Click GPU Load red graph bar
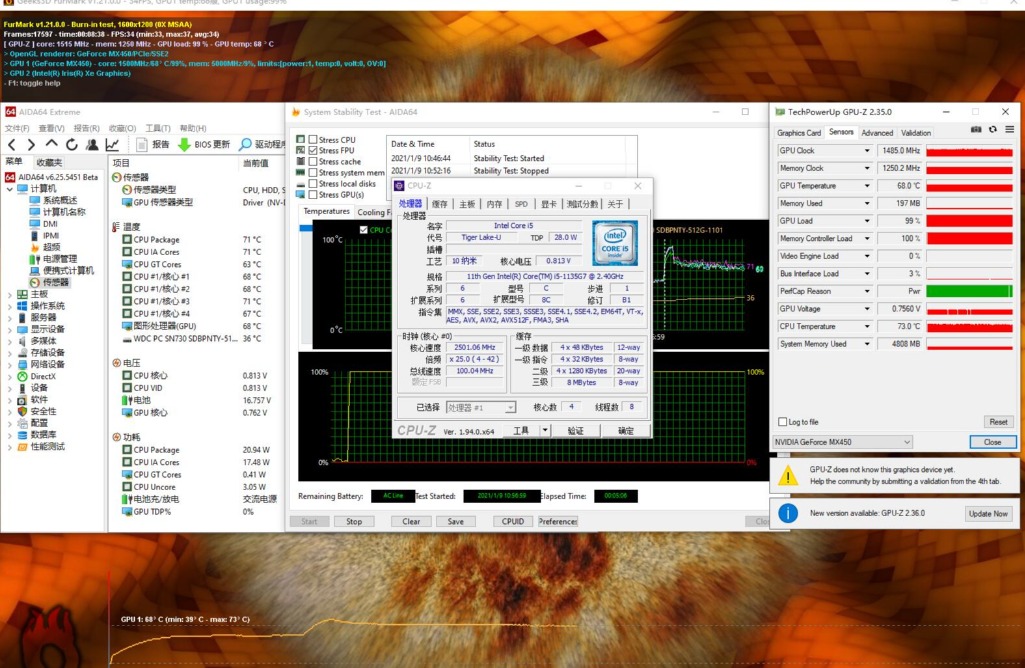The image size is (1025, 668). [969, 221]
